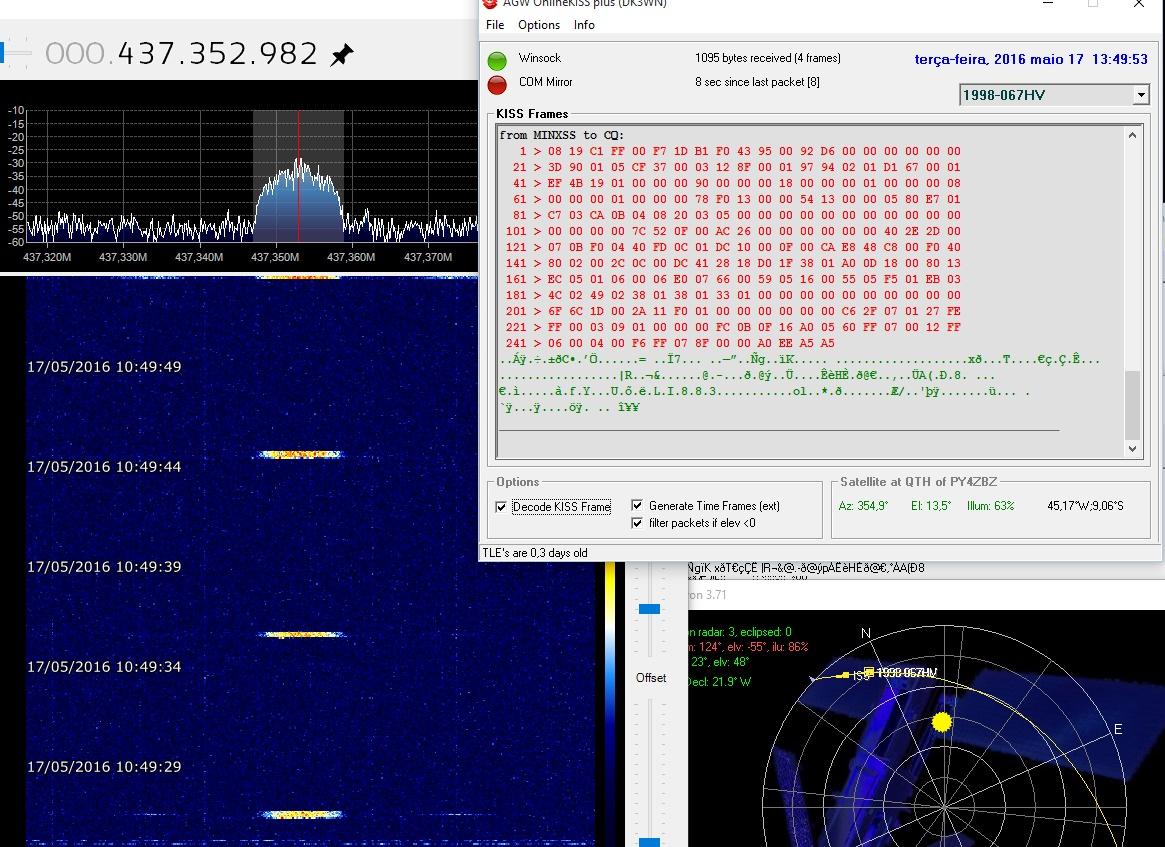This screenshot has height=847, width=1165.
Task: Click the pin icon beside the SDR# frequency
Action: click(343, 54)
